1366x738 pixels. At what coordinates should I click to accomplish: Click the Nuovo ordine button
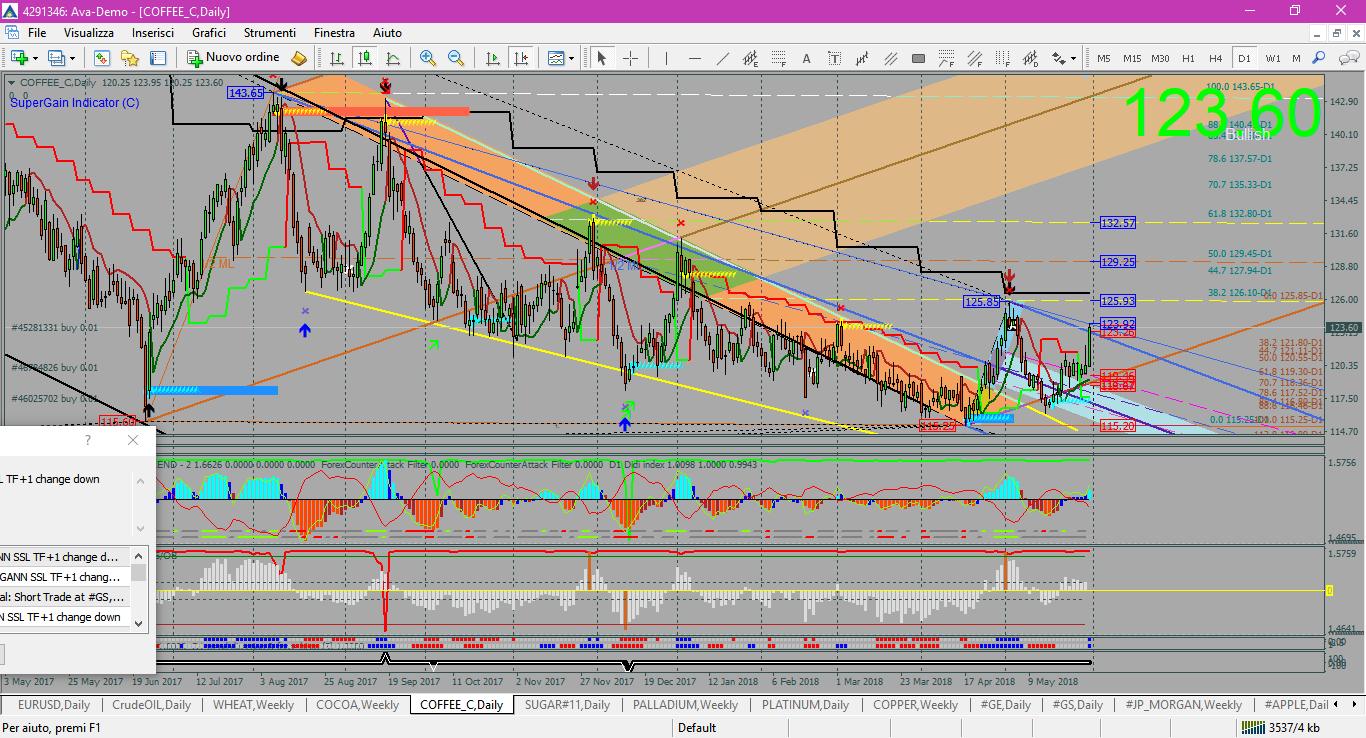tap(233, 58)
